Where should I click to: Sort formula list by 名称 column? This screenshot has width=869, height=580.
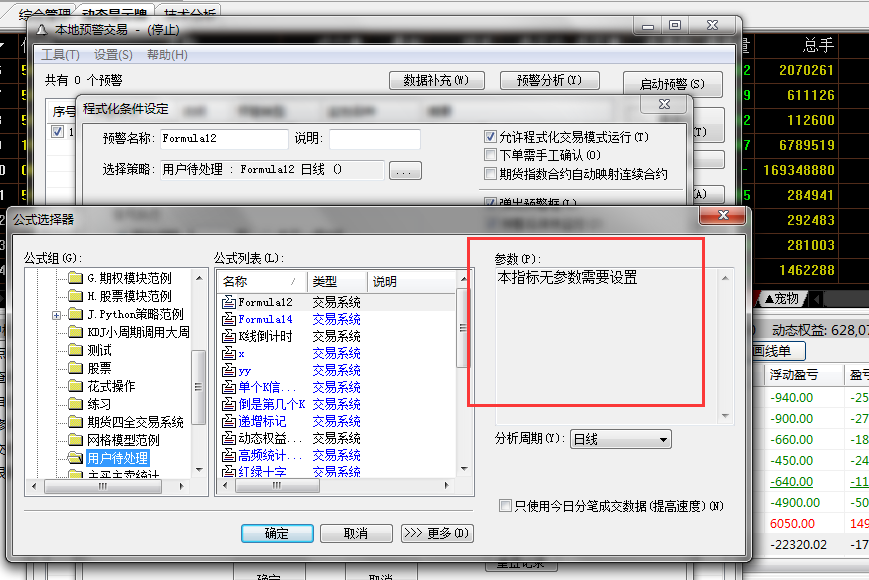(x=262, y=281)
